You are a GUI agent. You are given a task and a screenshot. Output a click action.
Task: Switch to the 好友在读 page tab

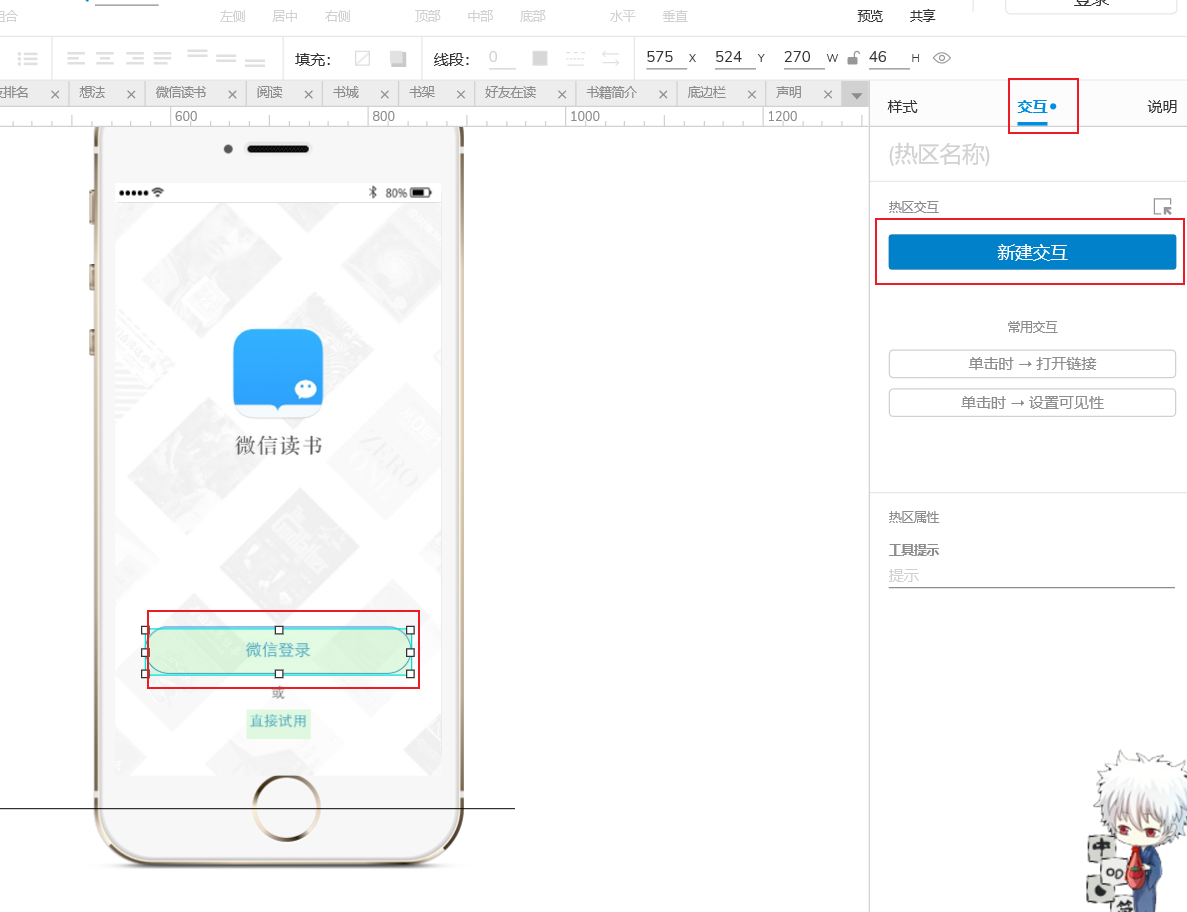point(510,92)
